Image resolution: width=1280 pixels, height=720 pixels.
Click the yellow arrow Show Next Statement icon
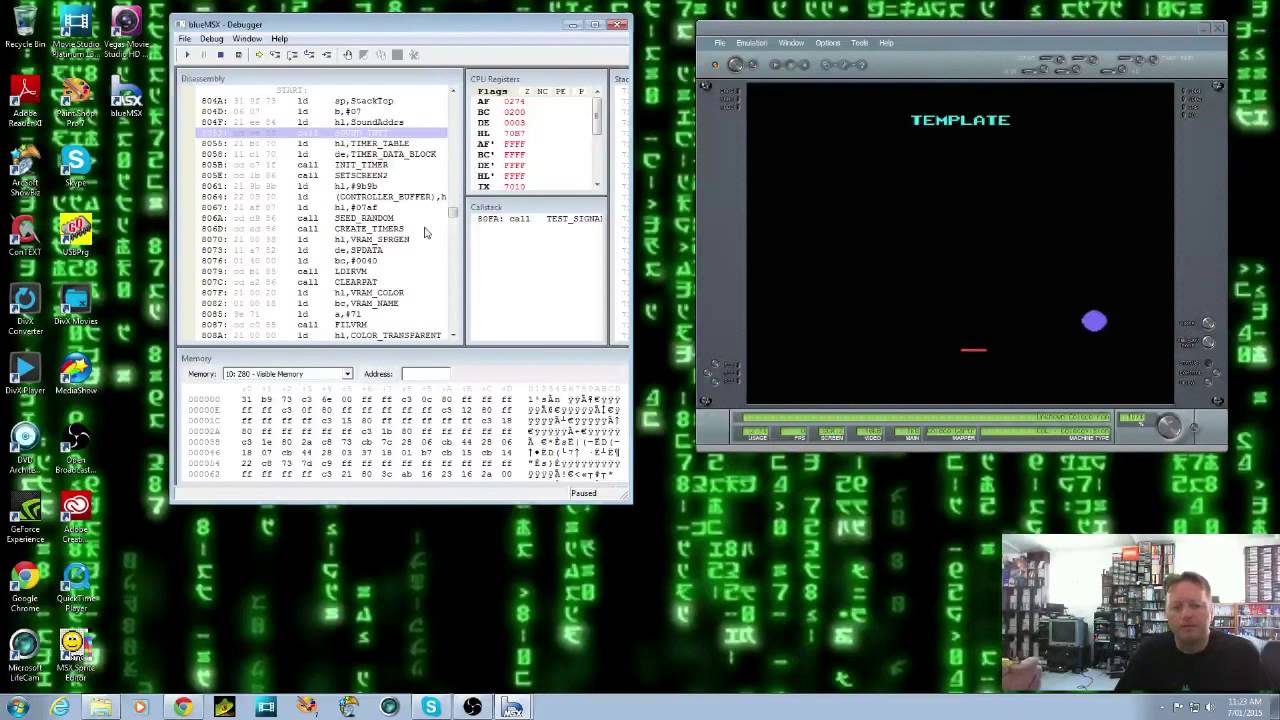click(259, 55)
